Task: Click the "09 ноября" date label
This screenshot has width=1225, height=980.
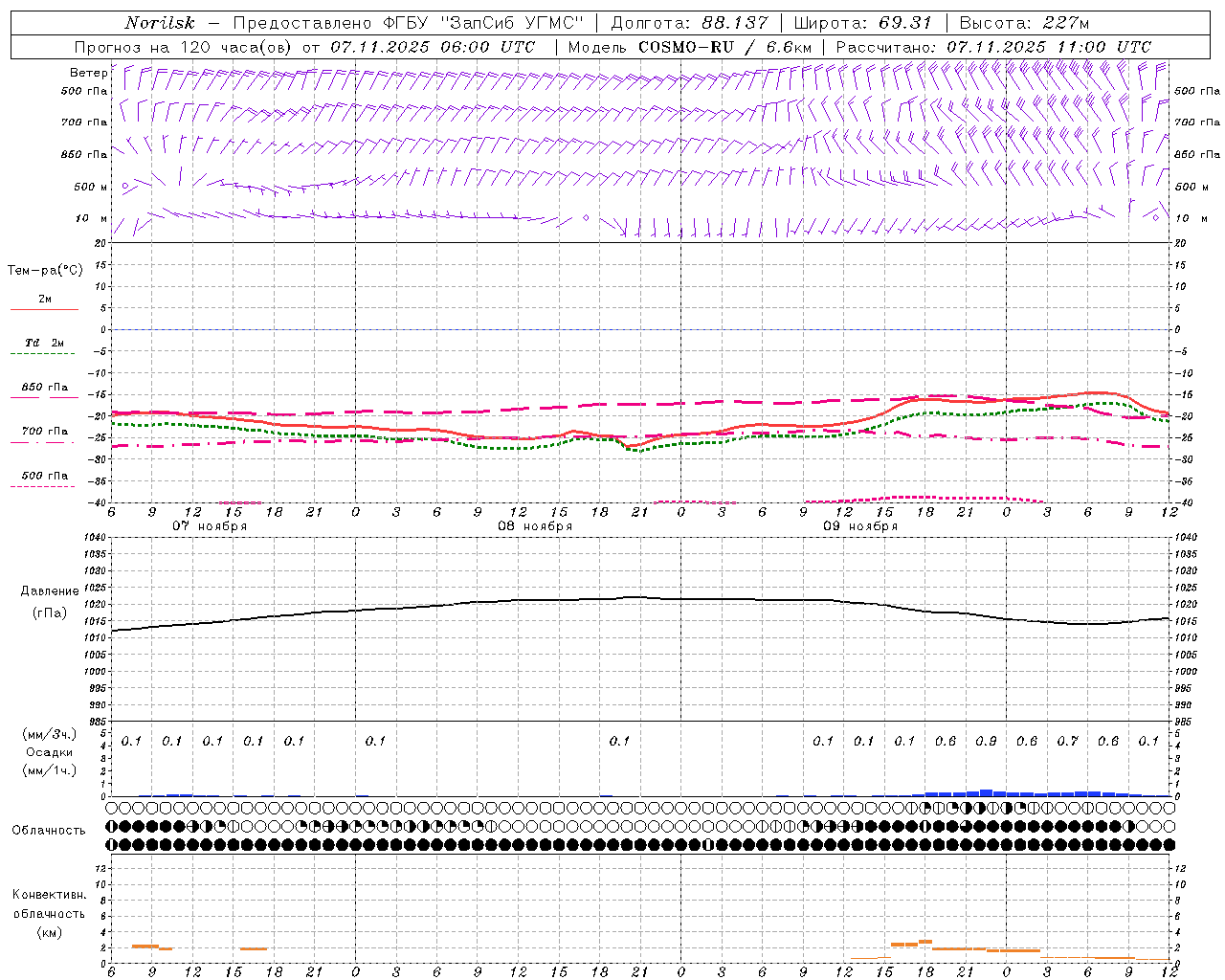Action: [x=860, y=526]
